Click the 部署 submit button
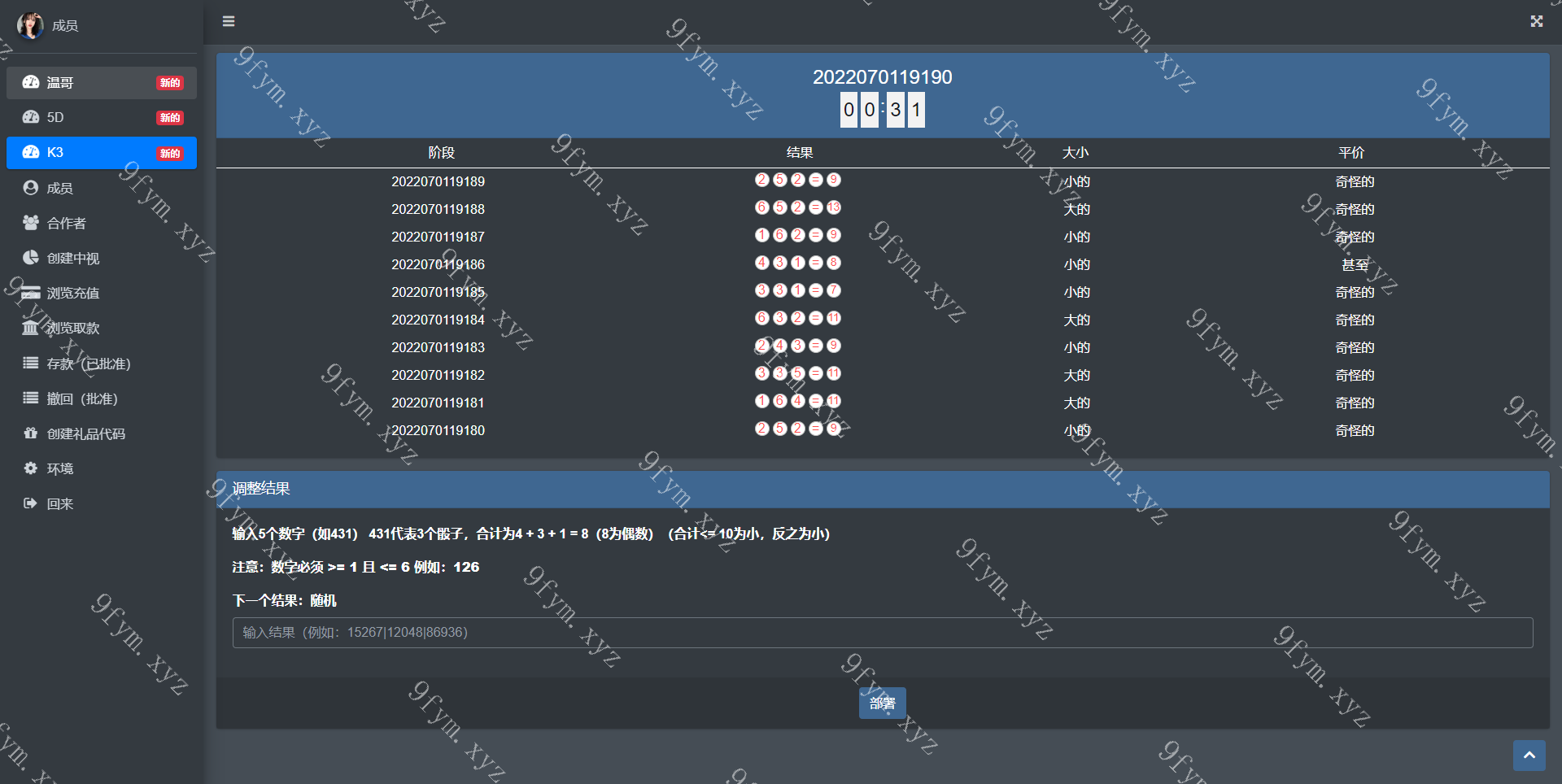The height and width of the screenshot is (784, 1562). [882, 703]
